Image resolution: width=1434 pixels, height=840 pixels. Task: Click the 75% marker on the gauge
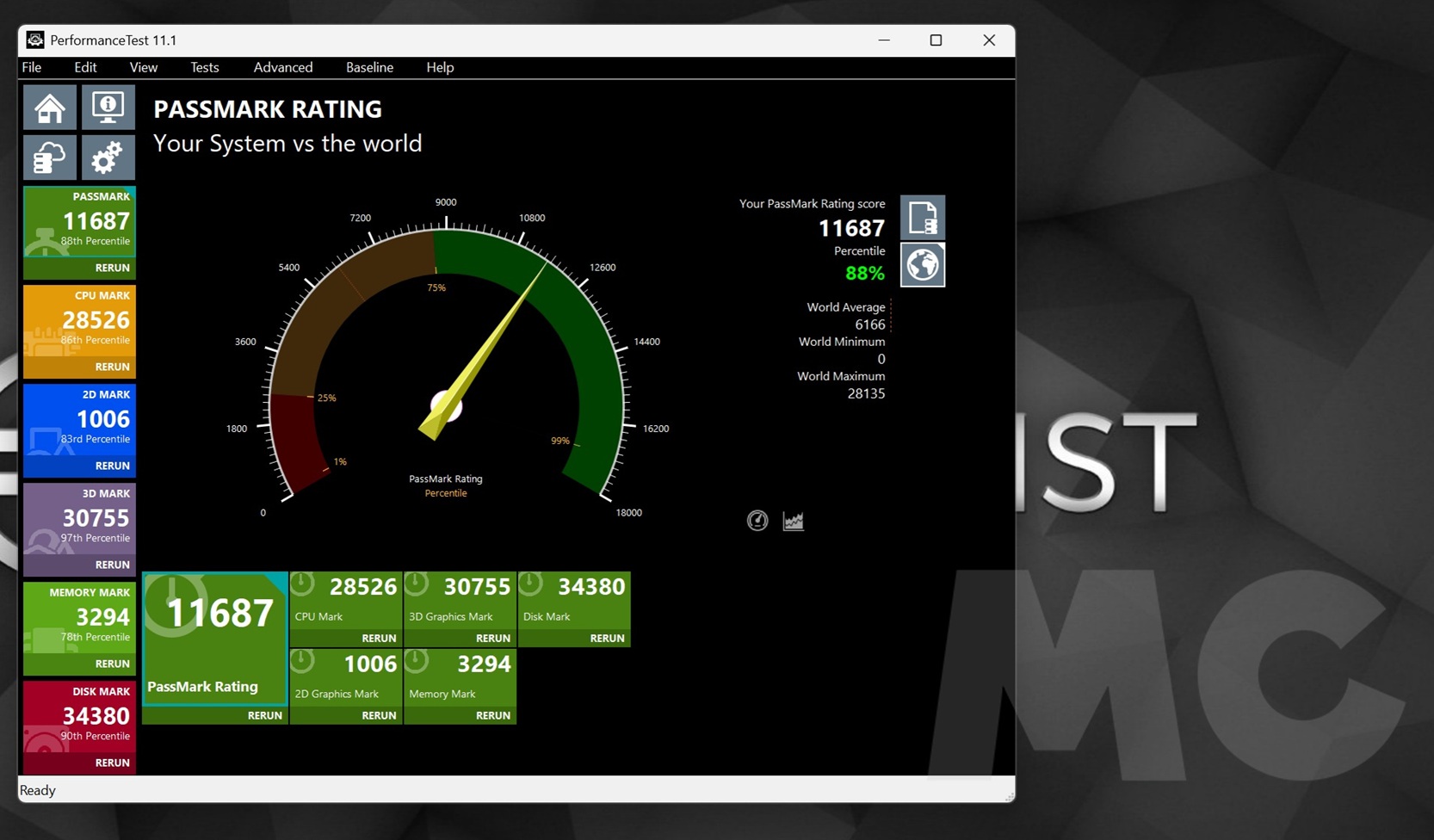(436, 287)
